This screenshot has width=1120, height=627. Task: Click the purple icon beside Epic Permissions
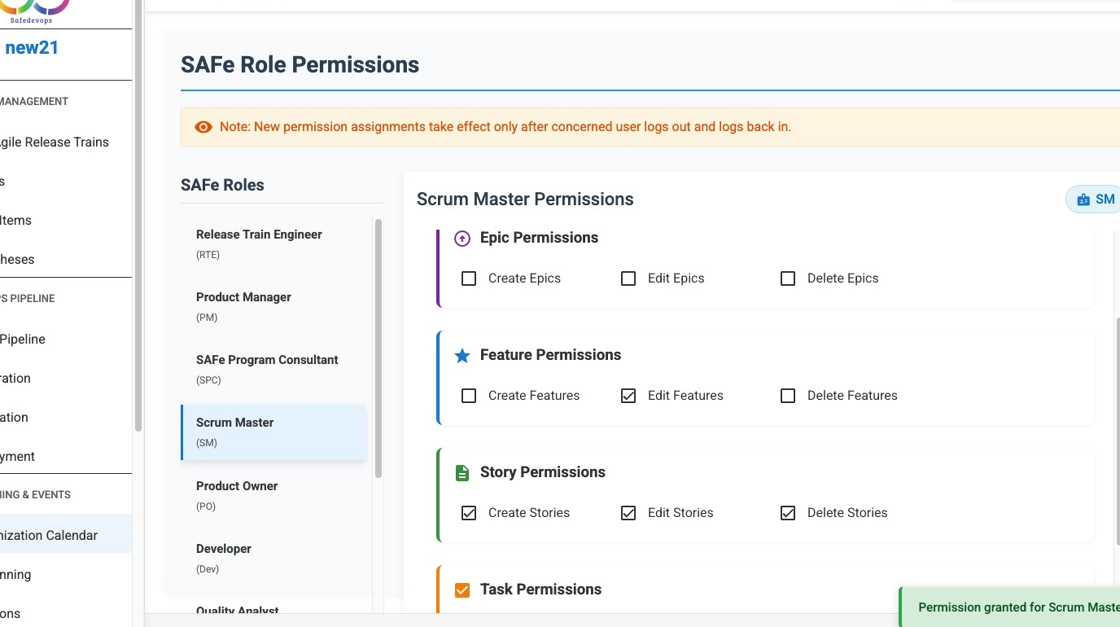[462, 238]
